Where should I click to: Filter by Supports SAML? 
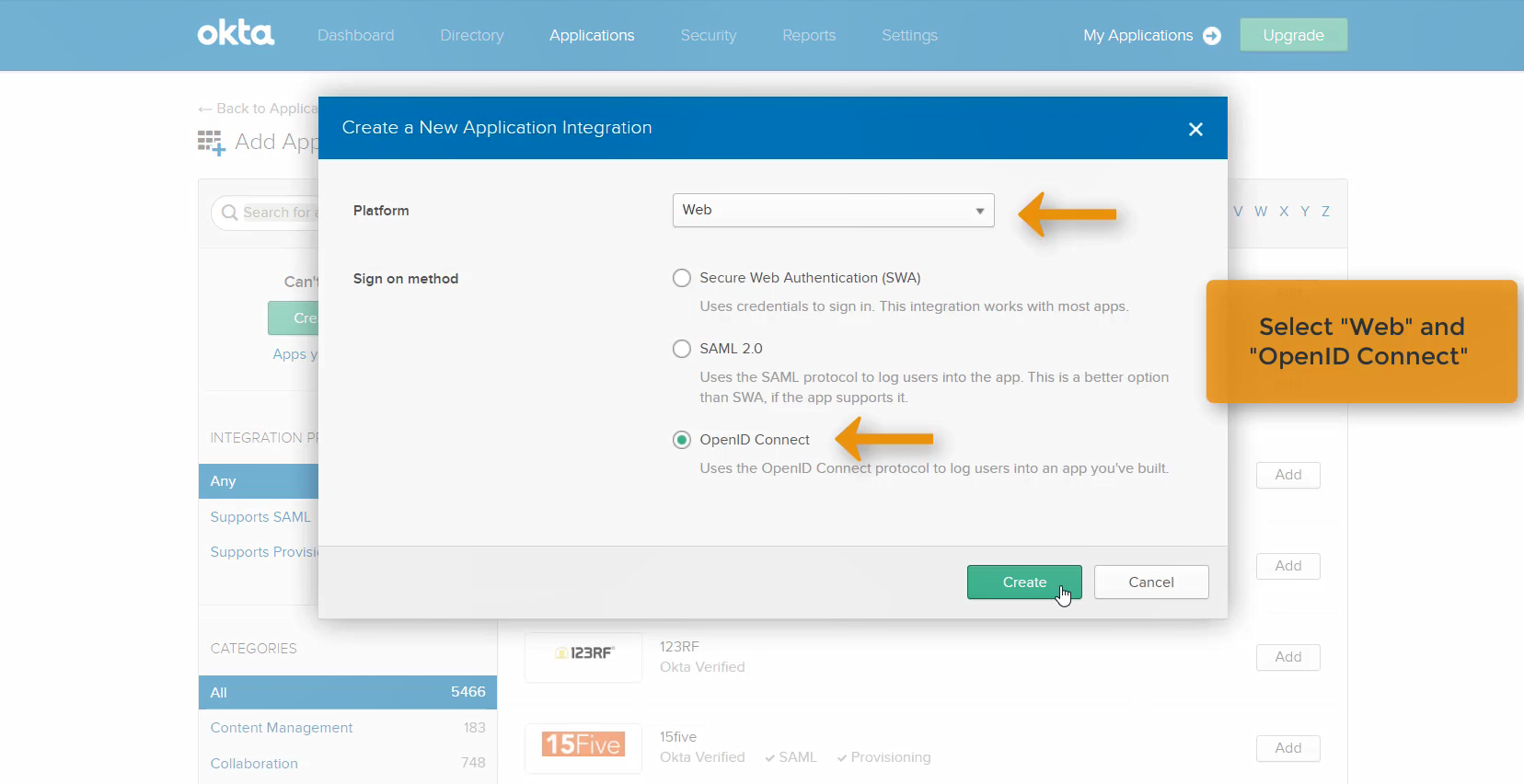[x=260, y=517]
